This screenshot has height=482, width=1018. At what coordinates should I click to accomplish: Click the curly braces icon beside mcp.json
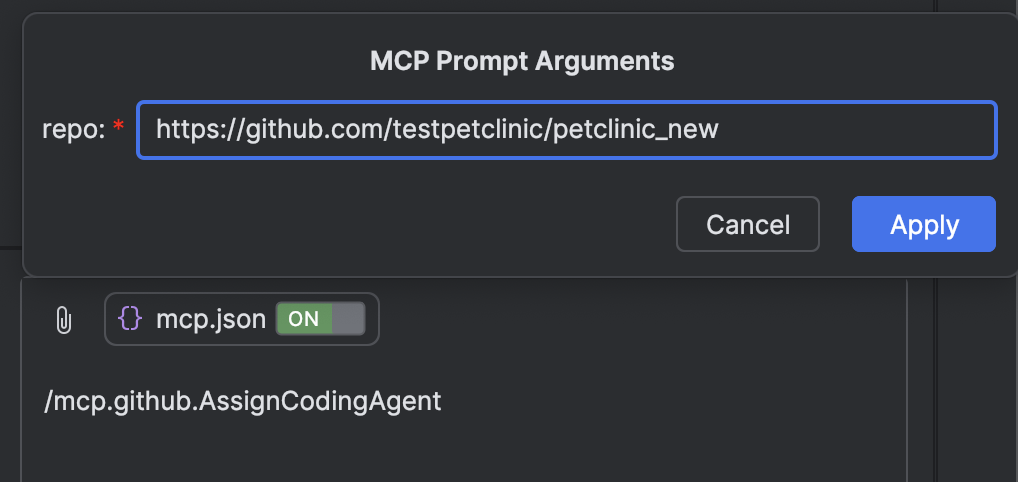130,319
